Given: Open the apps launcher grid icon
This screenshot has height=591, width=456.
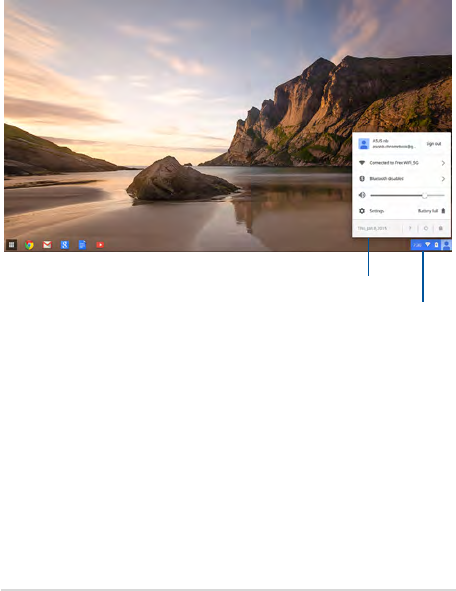Looking at the screenshot, I should (x=11, y=245).
